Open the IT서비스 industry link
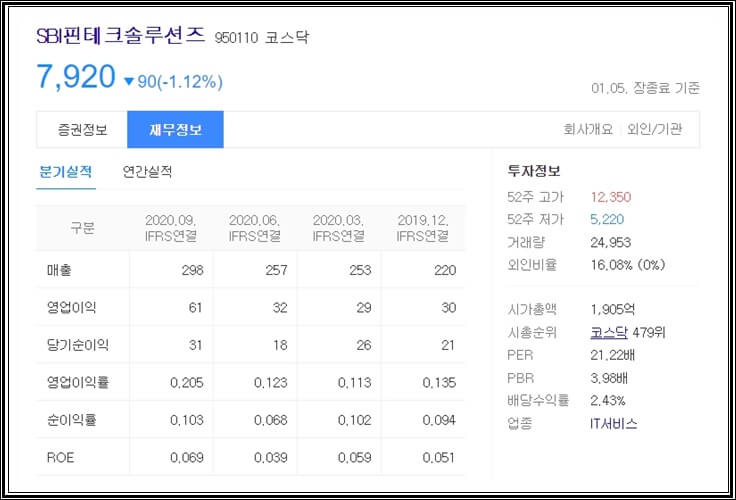736x500 pixels. pos(613,423)
